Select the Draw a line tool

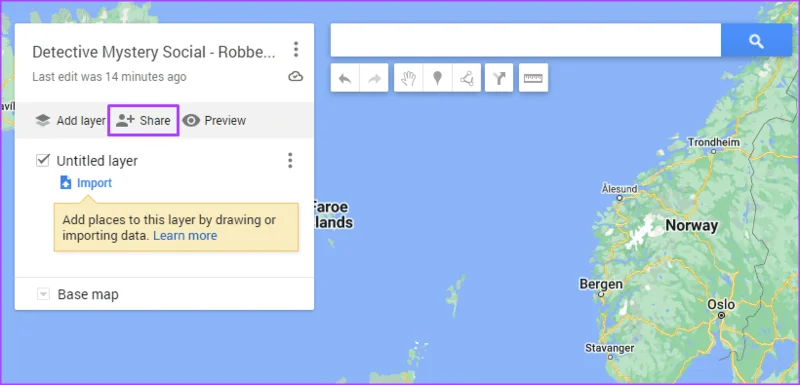click(x=466, y=78)
